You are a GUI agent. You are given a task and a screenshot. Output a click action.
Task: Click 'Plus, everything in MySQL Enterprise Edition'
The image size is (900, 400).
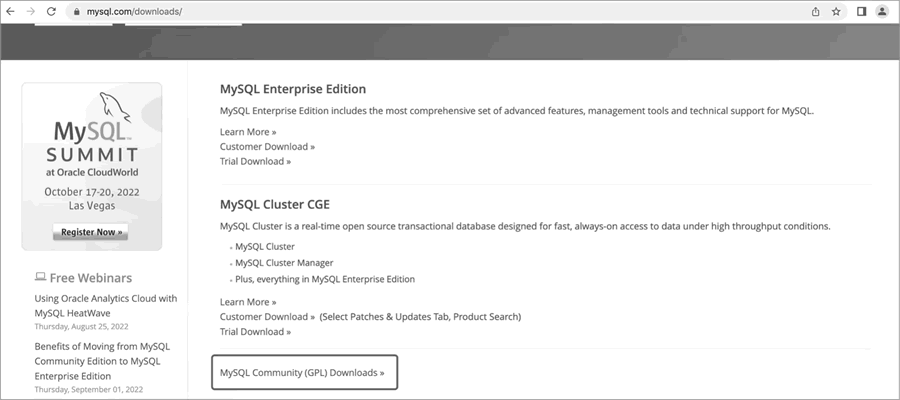(325, 279)
